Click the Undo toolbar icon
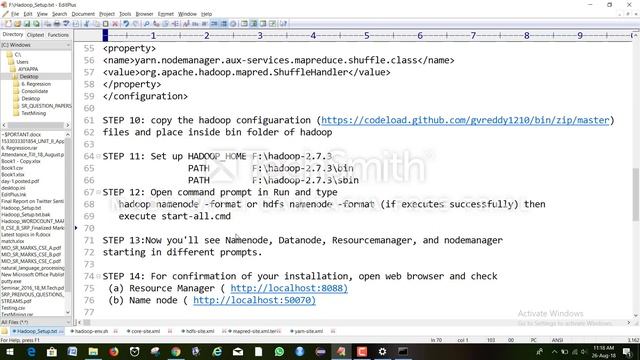Viewport: 640px width, 360px height. point(126,24)
